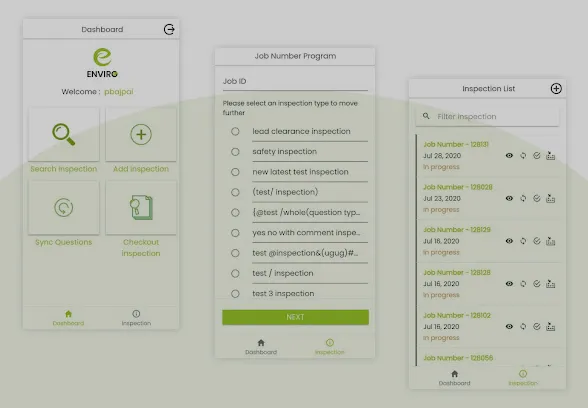Tap the Add Inspection plus tile
Screen dimensions: 588x408
141,134
